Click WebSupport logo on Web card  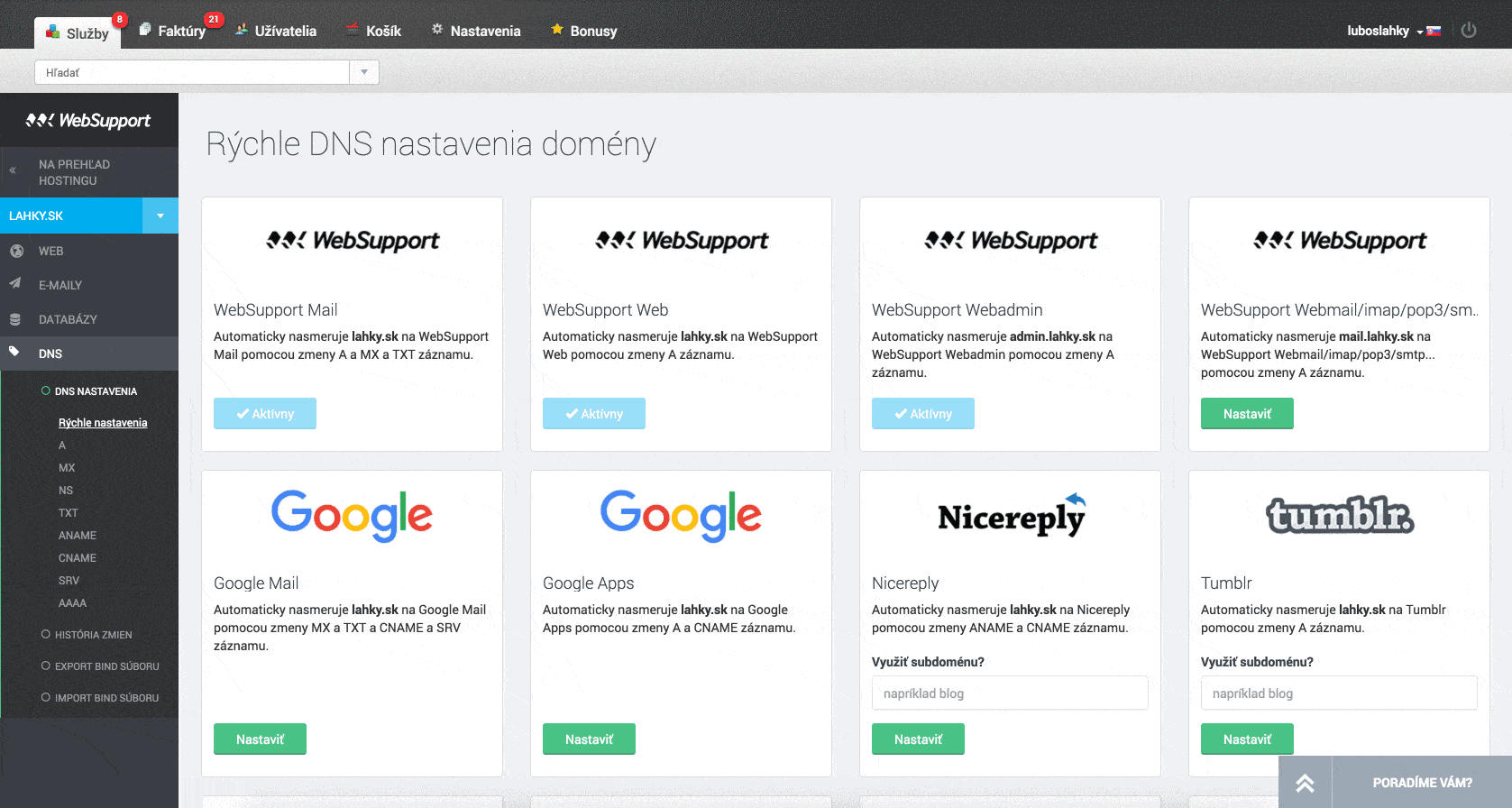[682, 241]
